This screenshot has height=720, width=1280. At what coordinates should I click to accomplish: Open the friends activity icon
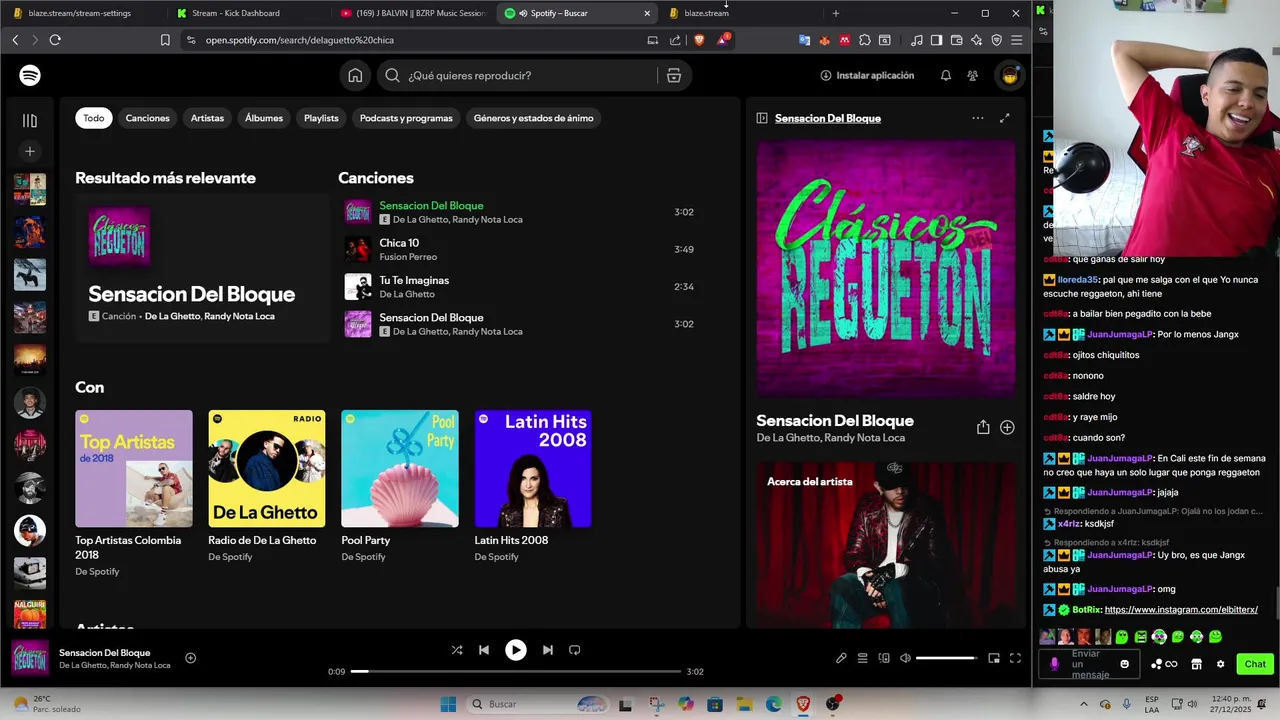point(972,75)
